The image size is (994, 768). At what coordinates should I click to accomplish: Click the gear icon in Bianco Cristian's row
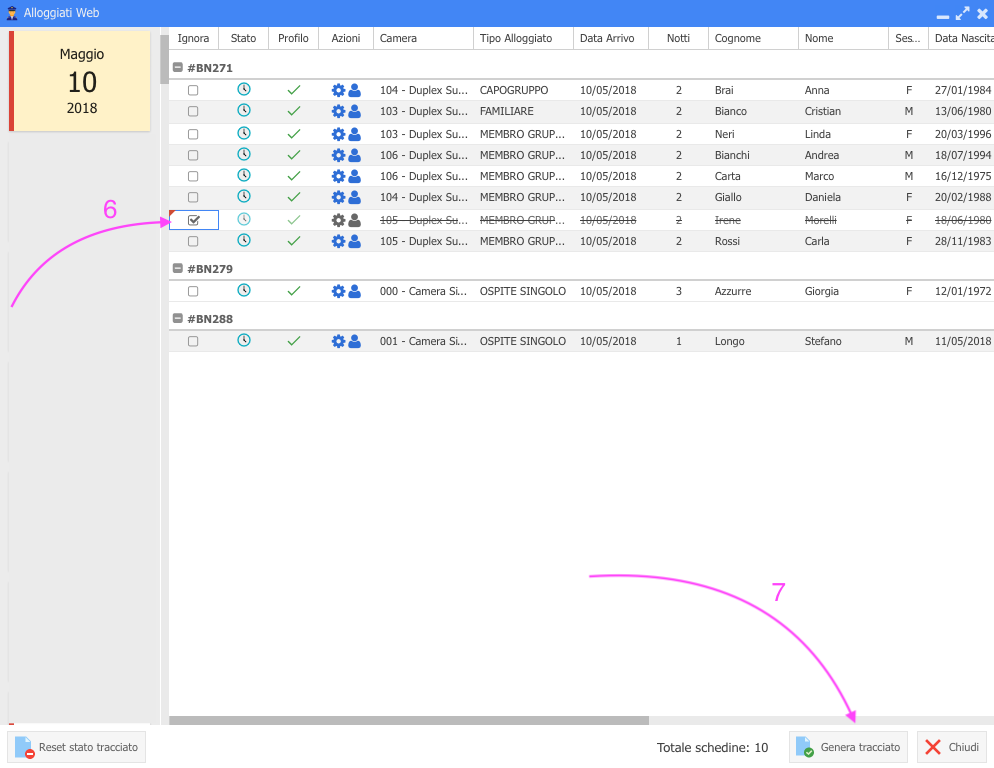339,111
